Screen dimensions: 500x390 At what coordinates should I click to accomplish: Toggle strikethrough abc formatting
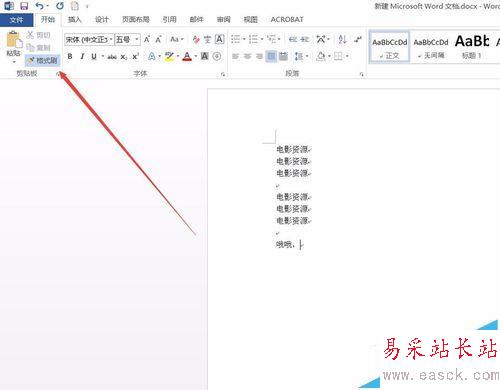[x=112, y=57]
